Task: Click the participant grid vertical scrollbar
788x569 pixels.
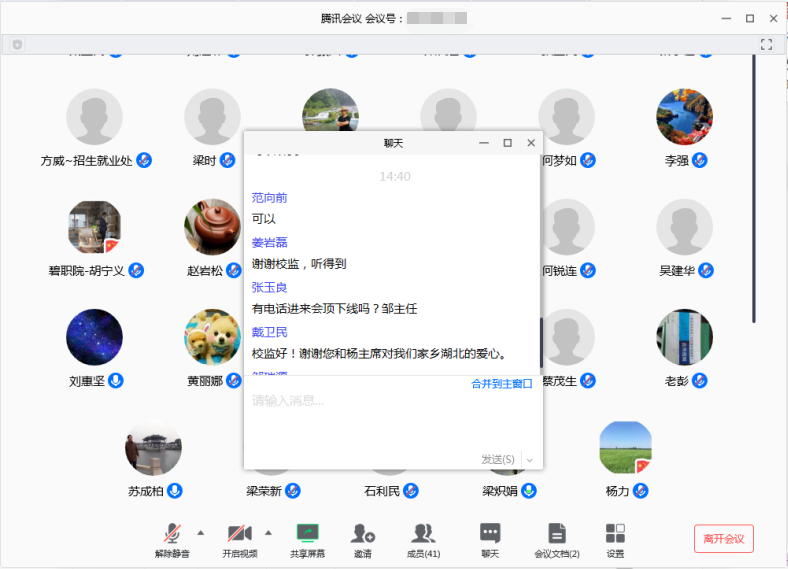Action: pyautogui.click(x=754, y=188)
